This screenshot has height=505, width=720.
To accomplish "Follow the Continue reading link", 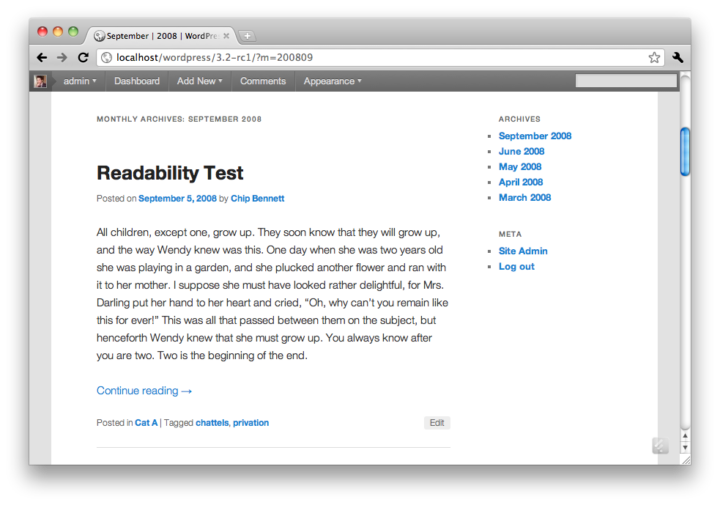I will 144,391.
